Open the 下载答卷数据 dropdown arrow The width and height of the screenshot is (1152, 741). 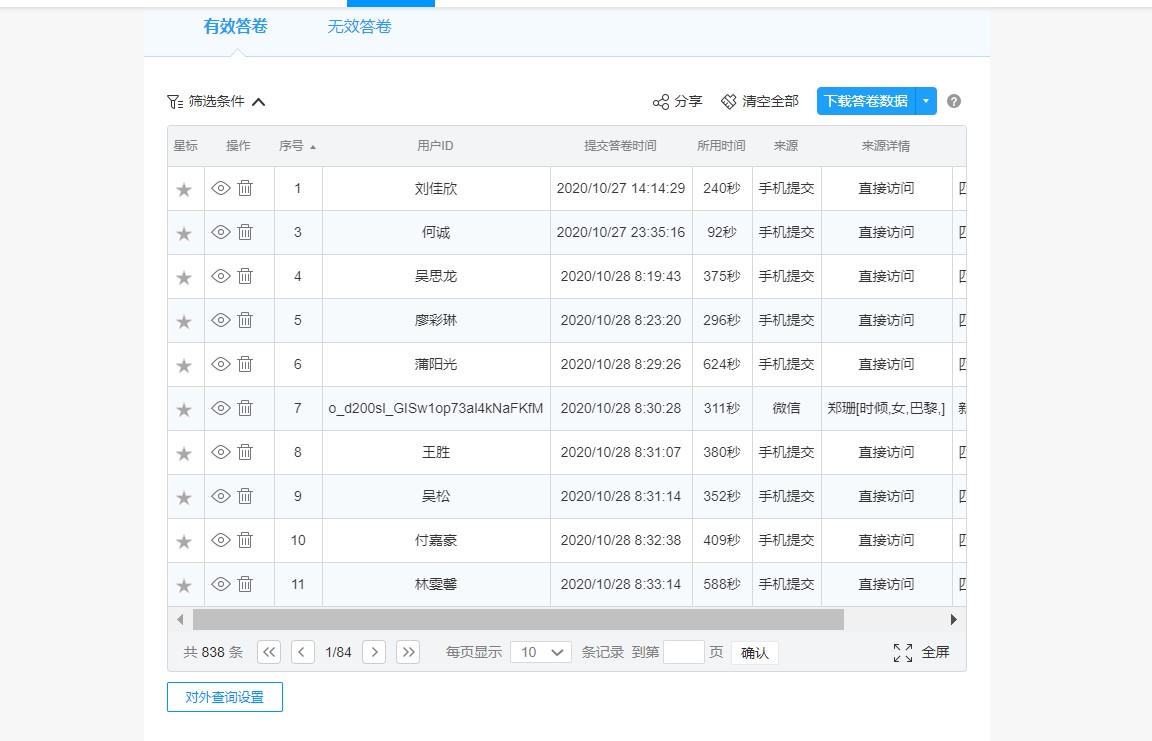coord(926,100)
